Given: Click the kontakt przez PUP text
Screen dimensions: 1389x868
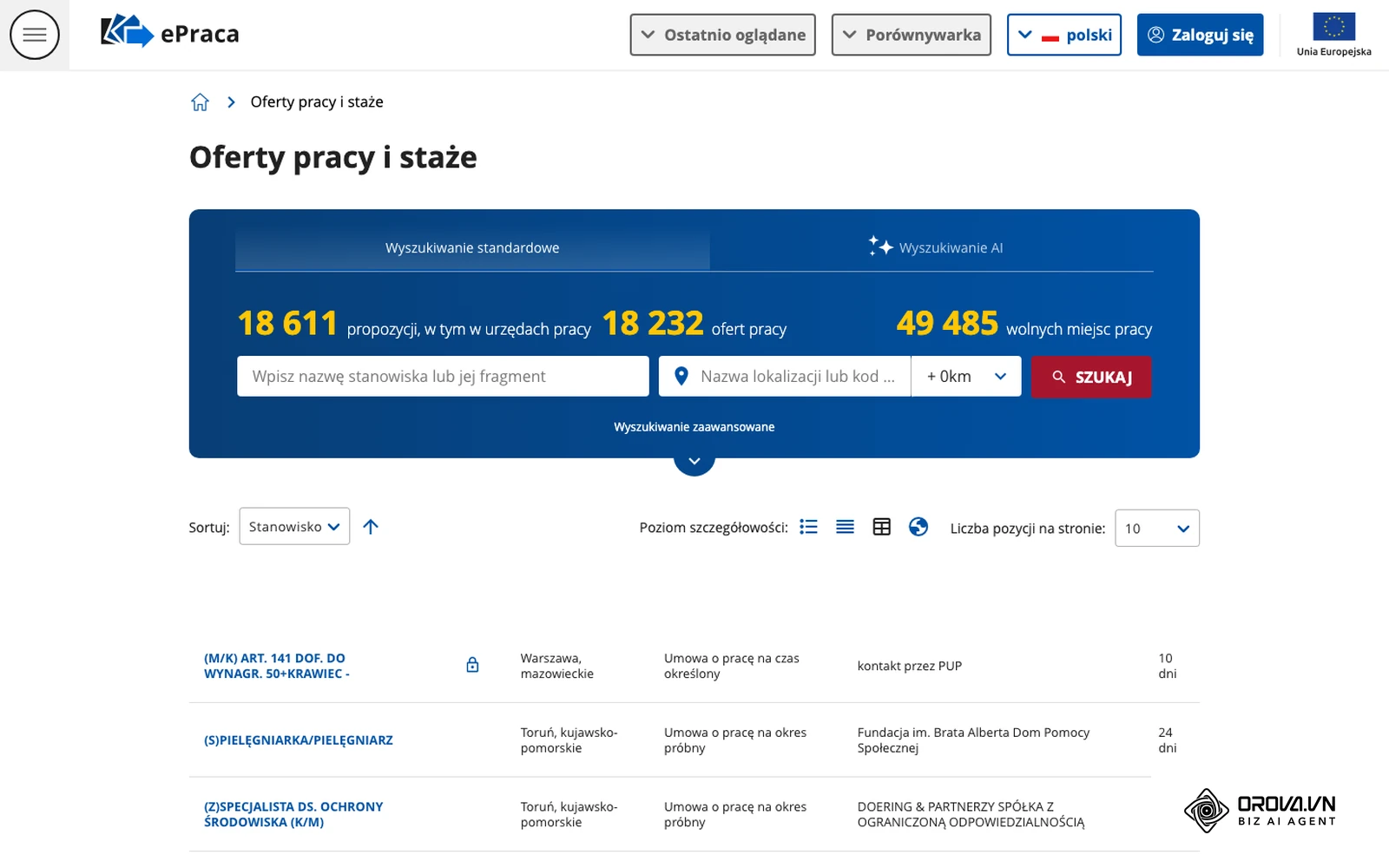Looking at the screenshot, I should click(x=910, y=666).
